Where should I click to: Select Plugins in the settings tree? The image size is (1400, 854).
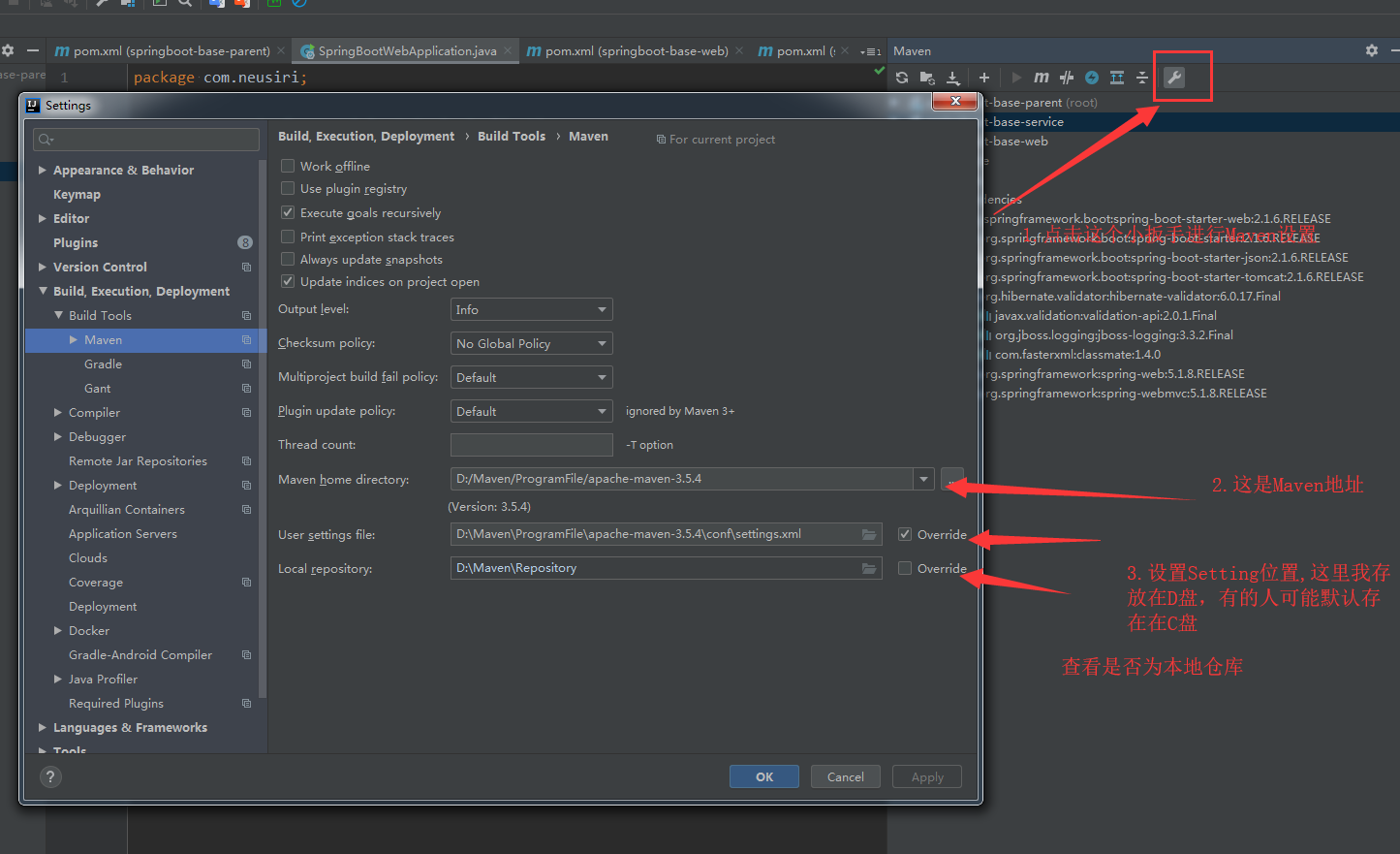pos(76,242)
